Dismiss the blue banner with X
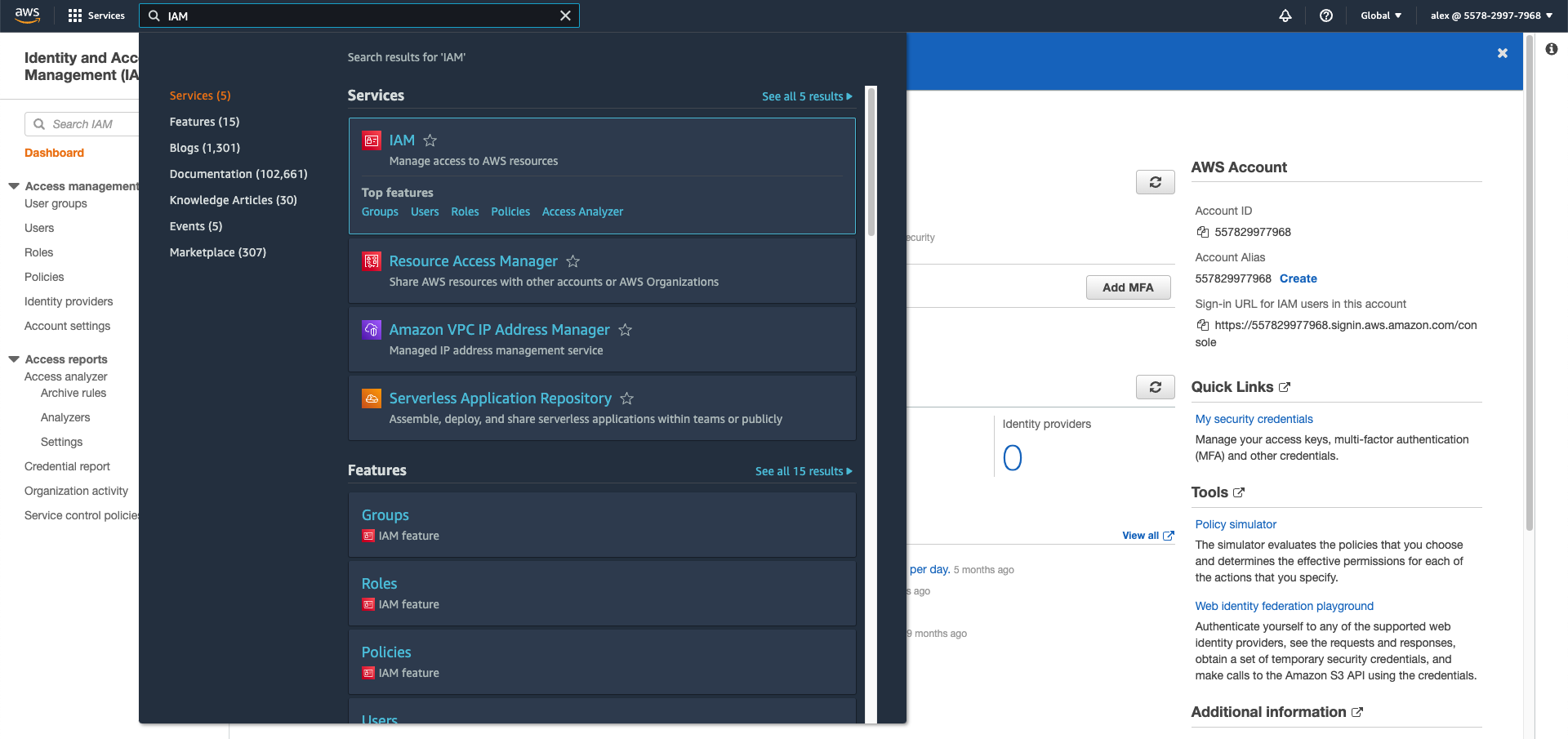This screenshot has width=1568, height=739. [x=1503, y=53]
